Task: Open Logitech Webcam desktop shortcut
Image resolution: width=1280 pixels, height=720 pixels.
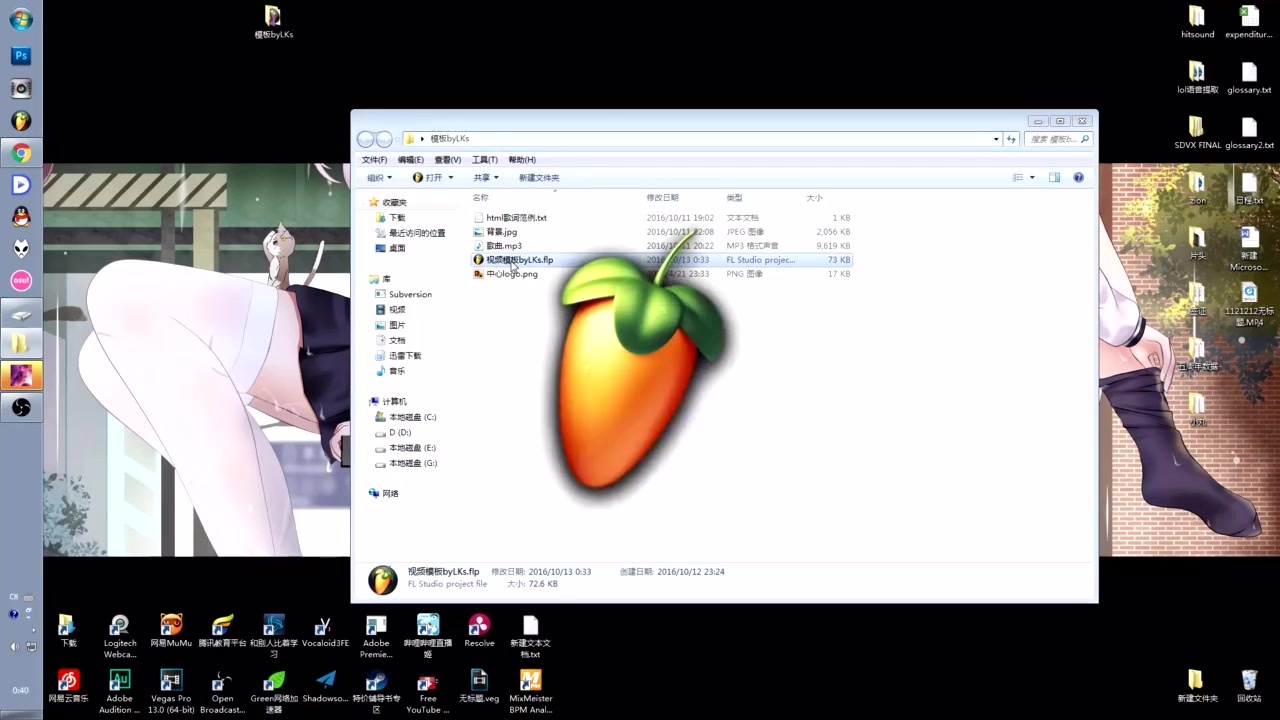Action: click(x=119, y=637)
